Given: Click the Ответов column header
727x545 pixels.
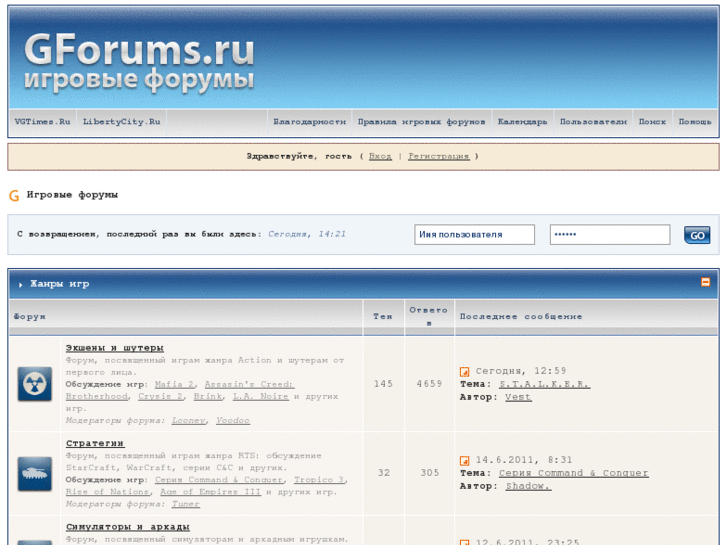Looking at the screenshot, I should (428, 317).
